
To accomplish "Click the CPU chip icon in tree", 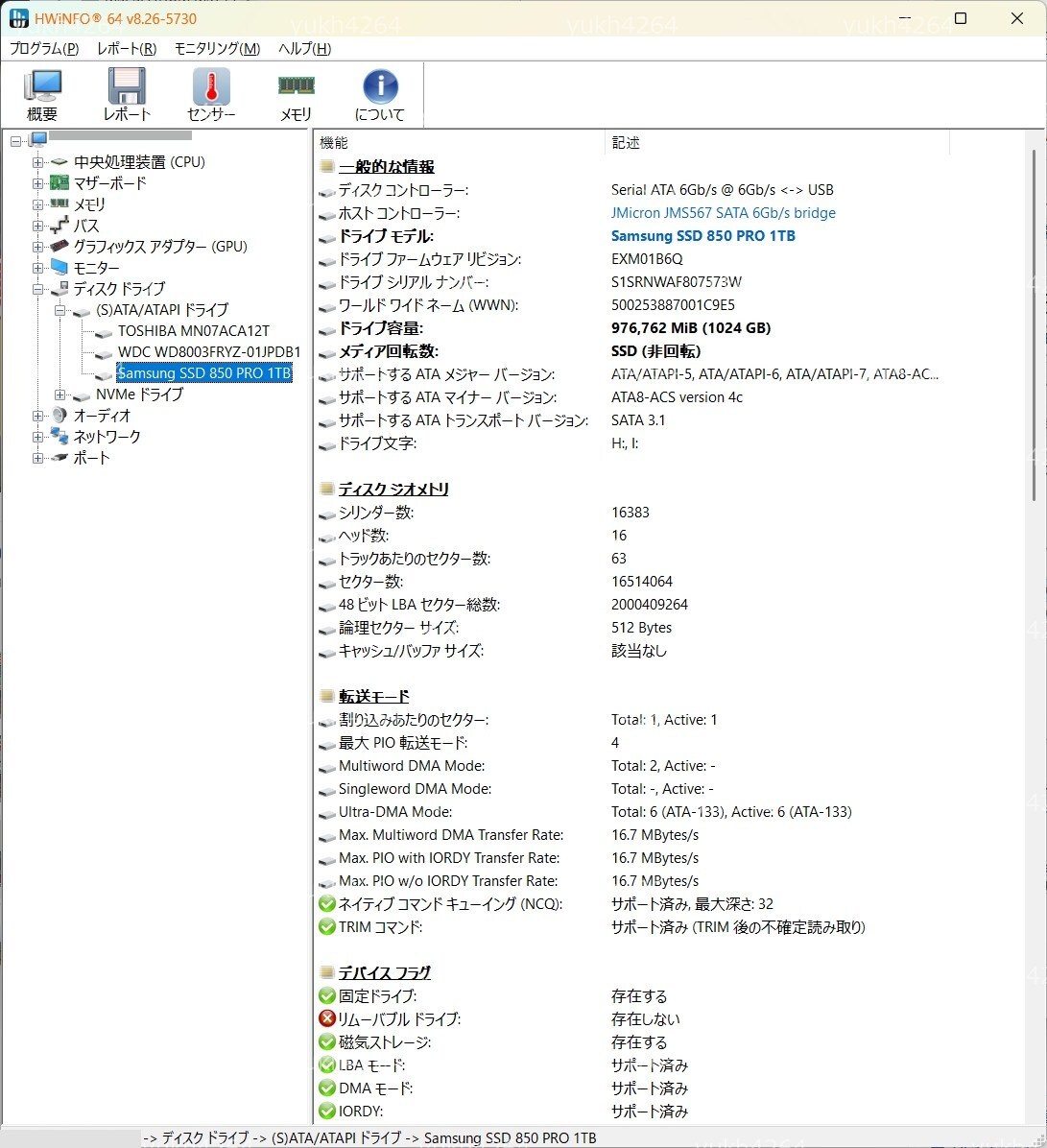I will click(x=59, y=162).
